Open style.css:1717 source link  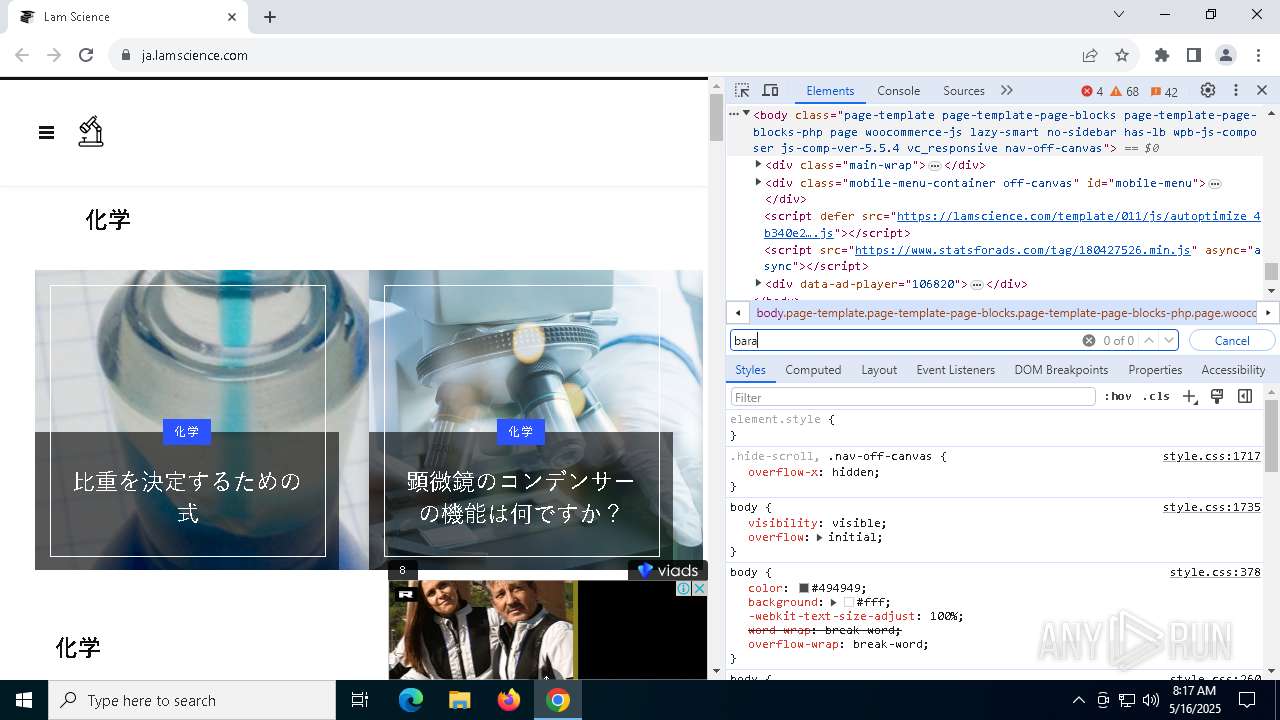tap(1211, 456)
